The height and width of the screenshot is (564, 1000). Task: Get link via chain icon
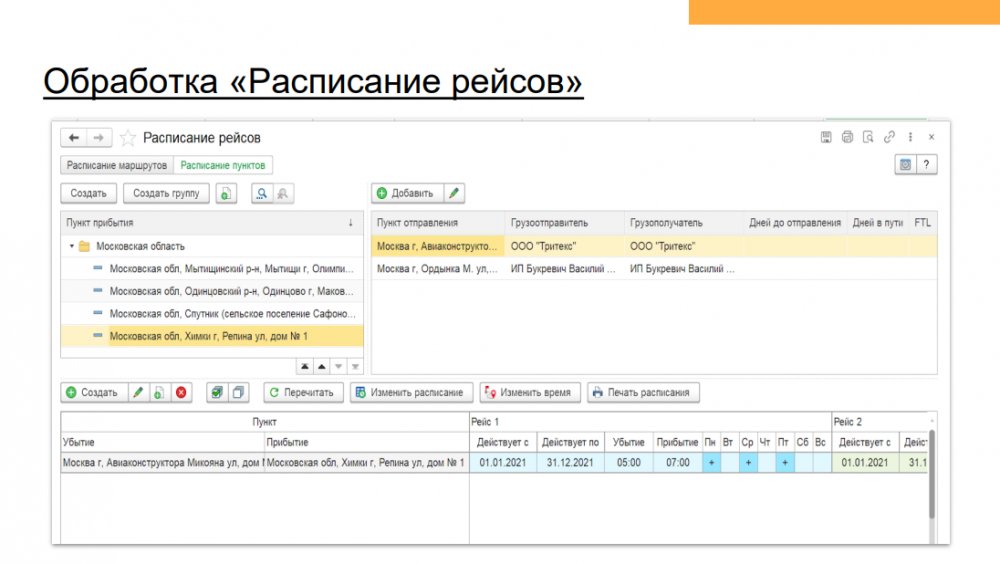[889, 137]
